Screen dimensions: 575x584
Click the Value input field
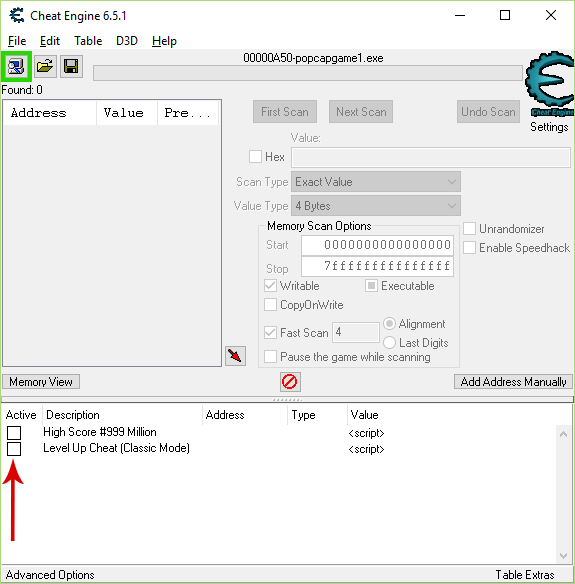pos(431,157)
